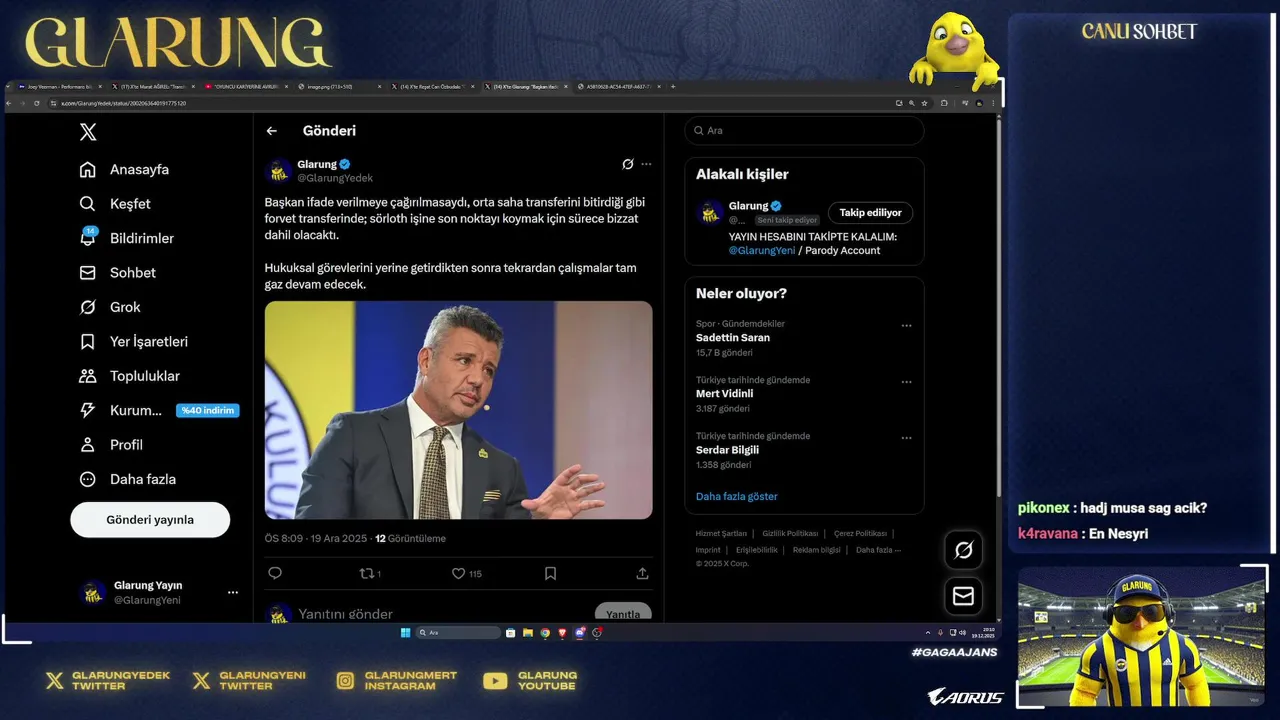Image resolution: width=1280 pixels, height=720 pixels.
Task: Open Topluluklar communities
Action: coord(129,376)
